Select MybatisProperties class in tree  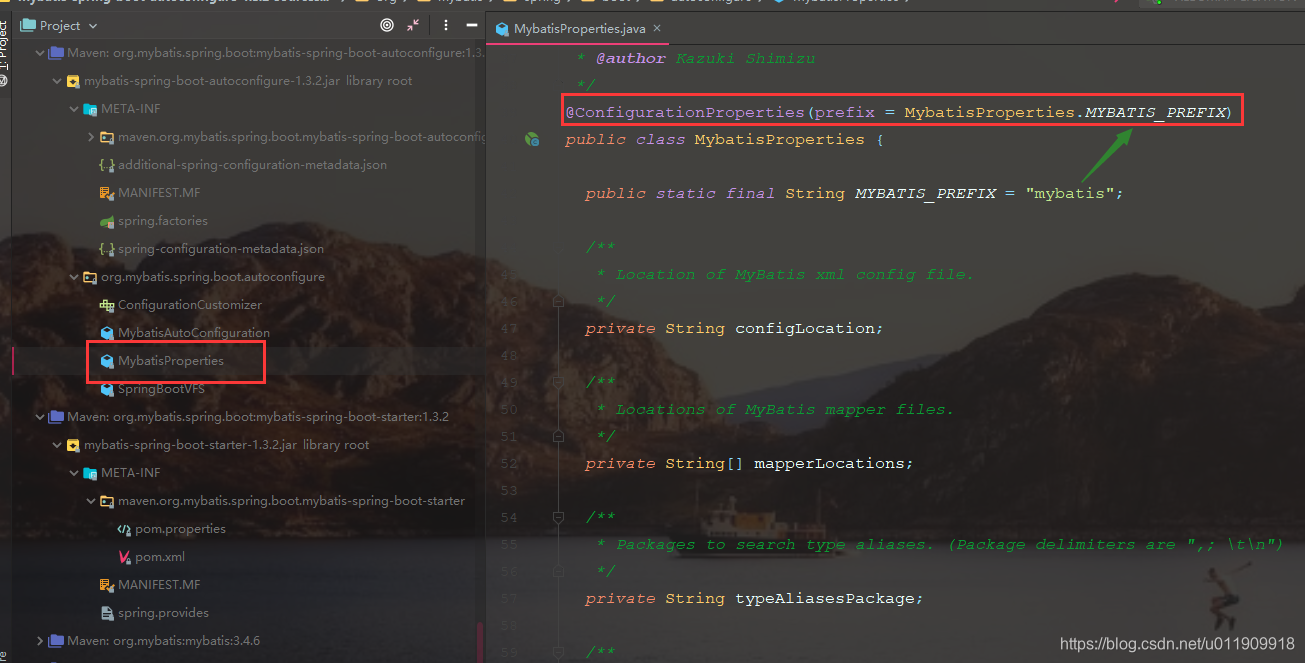171,360
